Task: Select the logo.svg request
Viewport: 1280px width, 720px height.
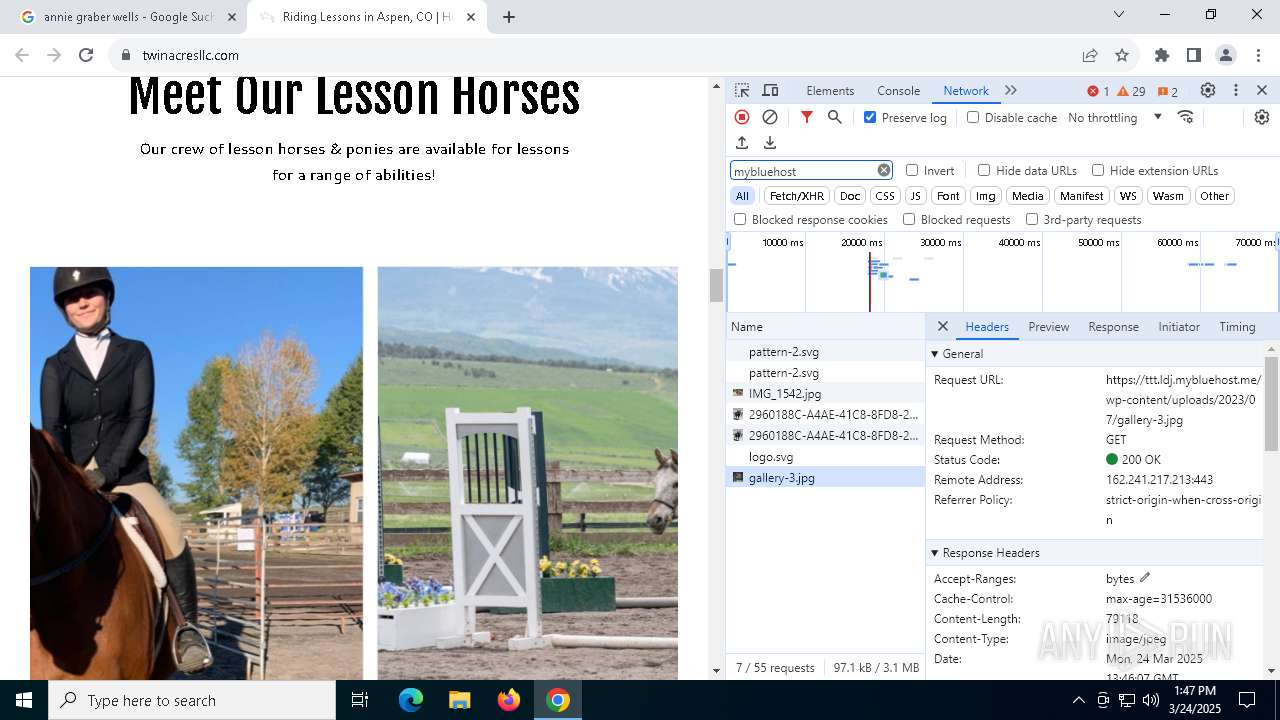Action: (x=826, y=456)
